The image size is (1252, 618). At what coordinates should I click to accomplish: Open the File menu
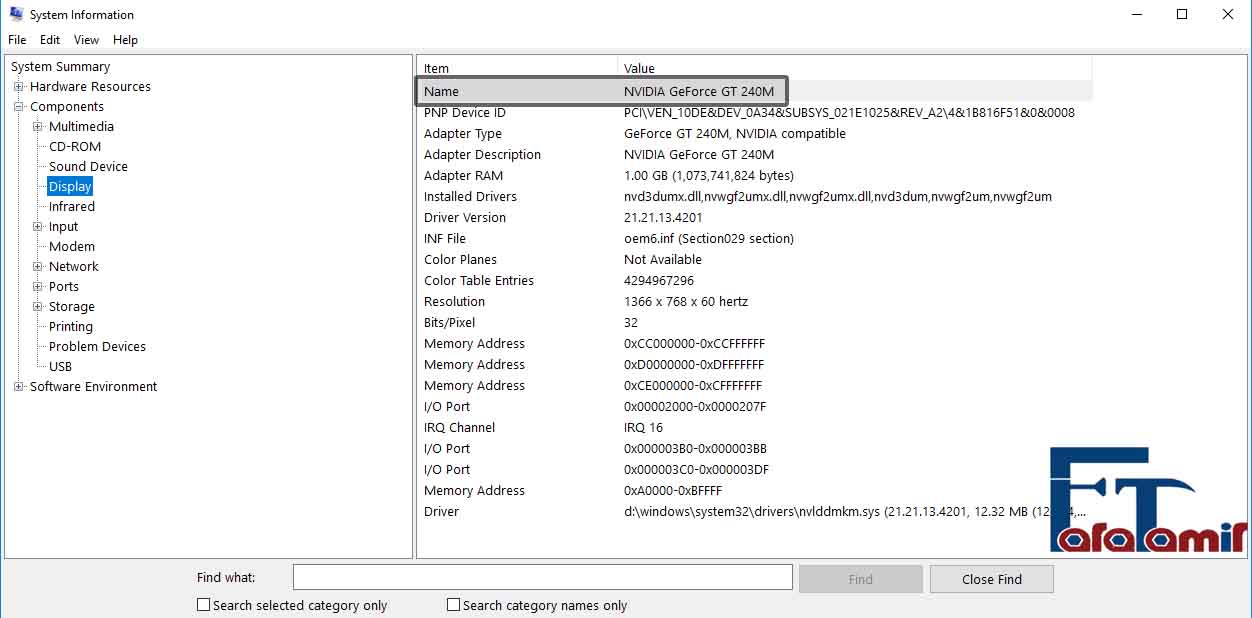(17, 40)
